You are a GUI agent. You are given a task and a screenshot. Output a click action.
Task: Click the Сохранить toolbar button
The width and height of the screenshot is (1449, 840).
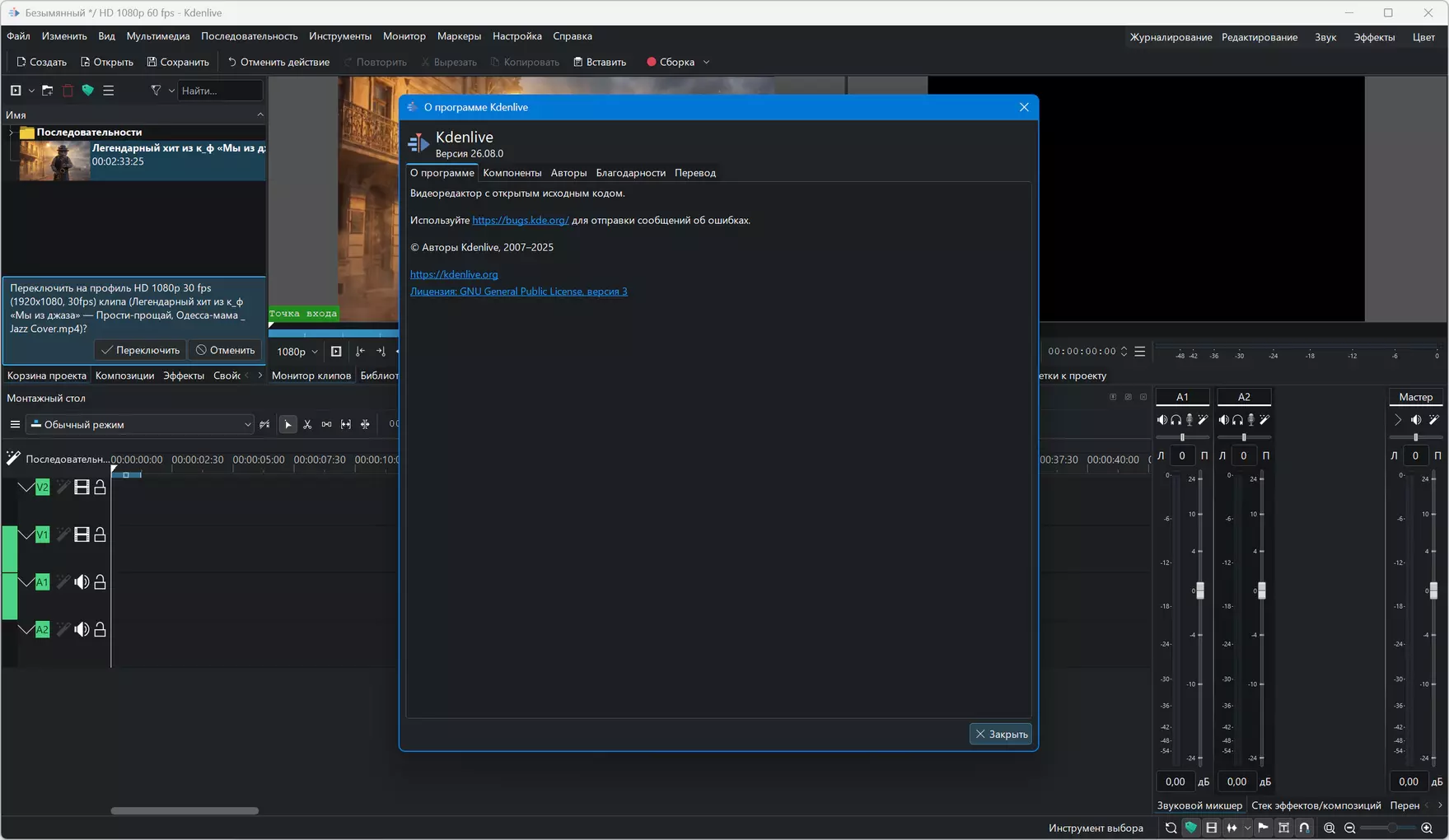click(178, 63)
